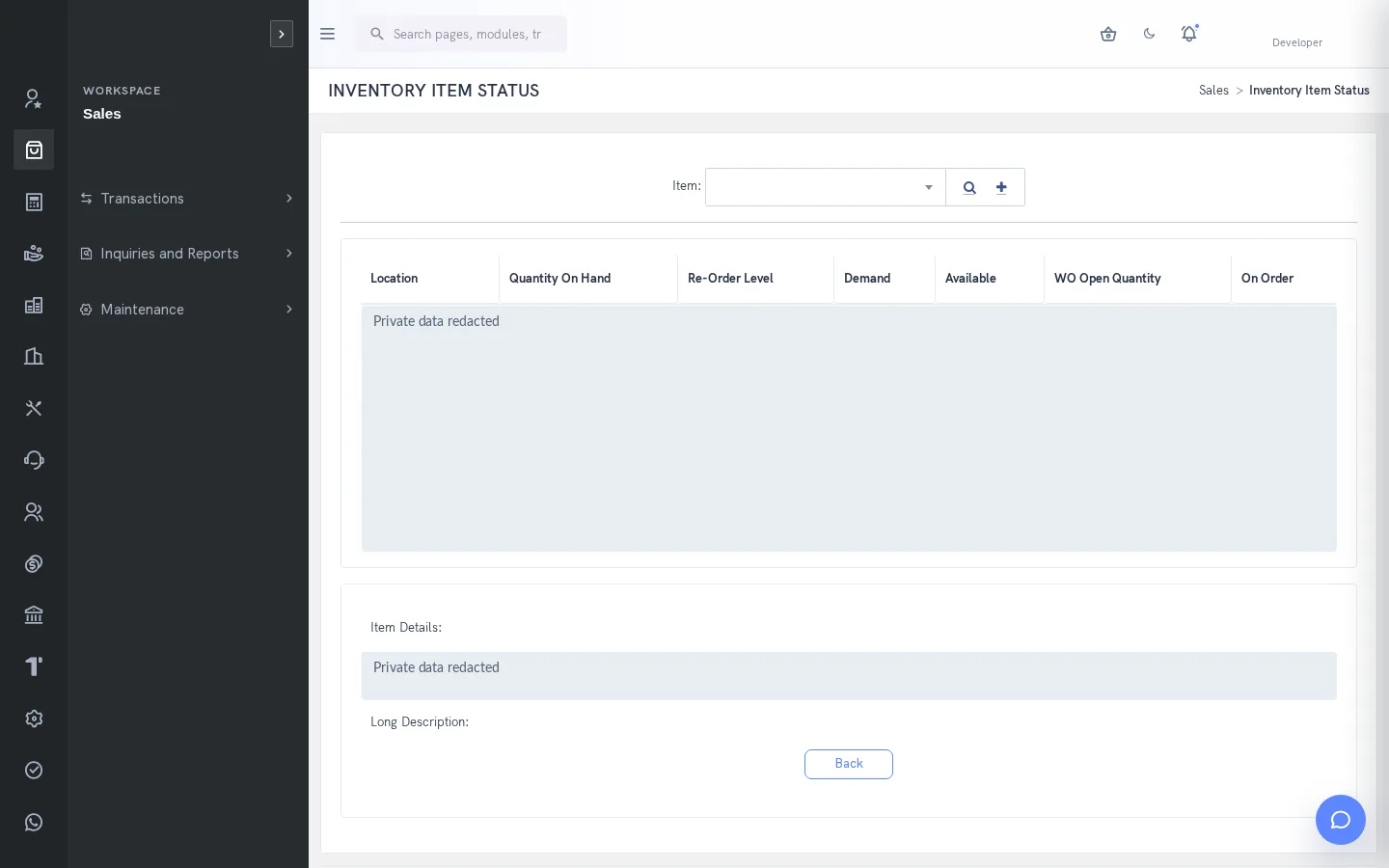Click the plus icon beside Item field
This screenshot has width=1389, height=868.
[1001, 187]
